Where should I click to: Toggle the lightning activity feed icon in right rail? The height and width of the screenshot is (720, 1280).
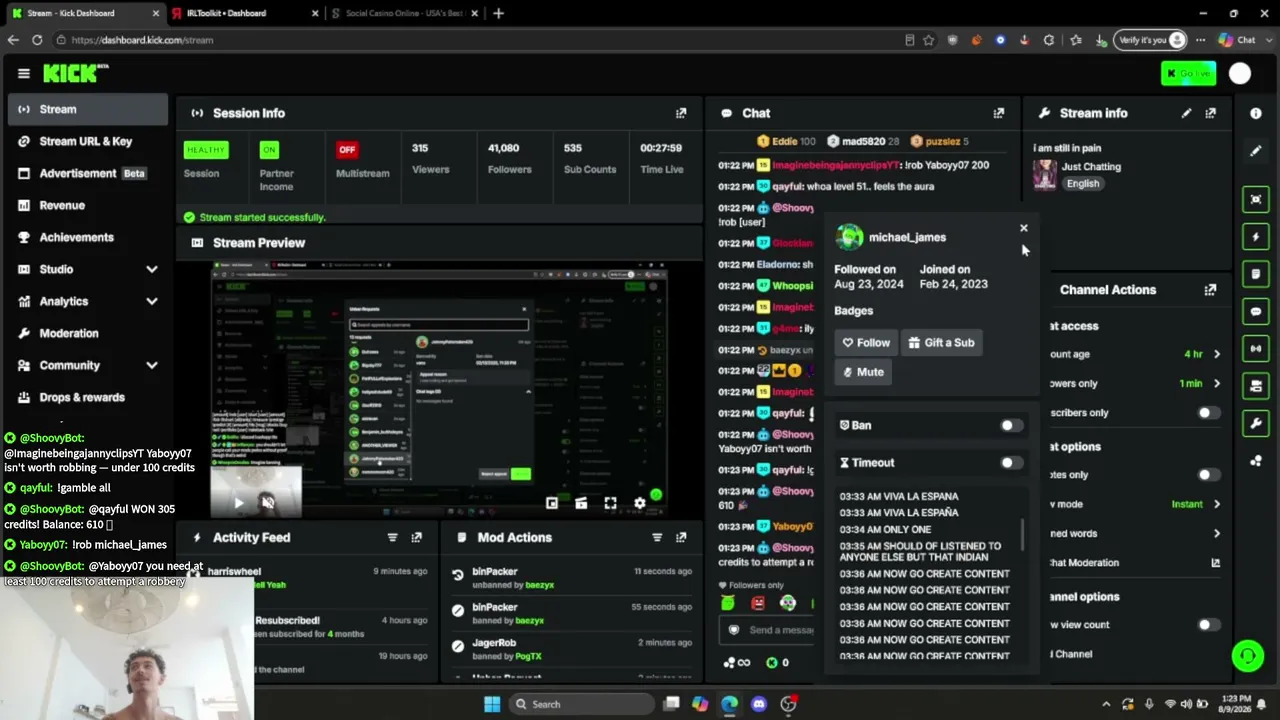pyautogui.click(x=1256, y=237)
